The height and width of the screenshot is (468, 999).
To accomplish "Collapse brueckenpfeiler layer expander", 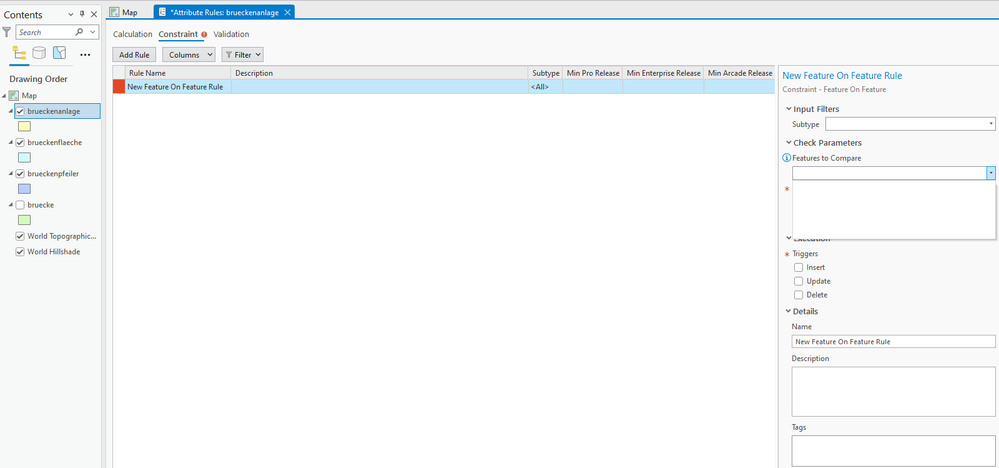I will 11,173.
